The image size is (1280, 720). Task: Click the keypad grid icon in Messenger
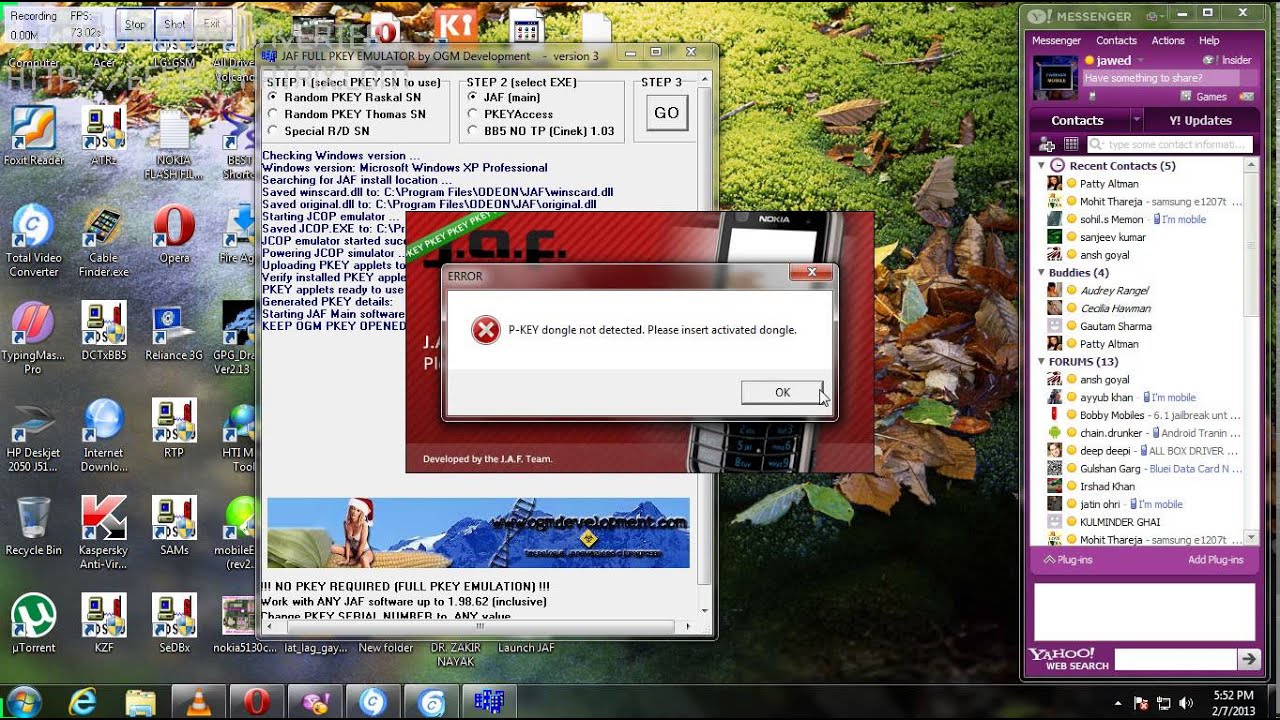tap(1071, 145)
